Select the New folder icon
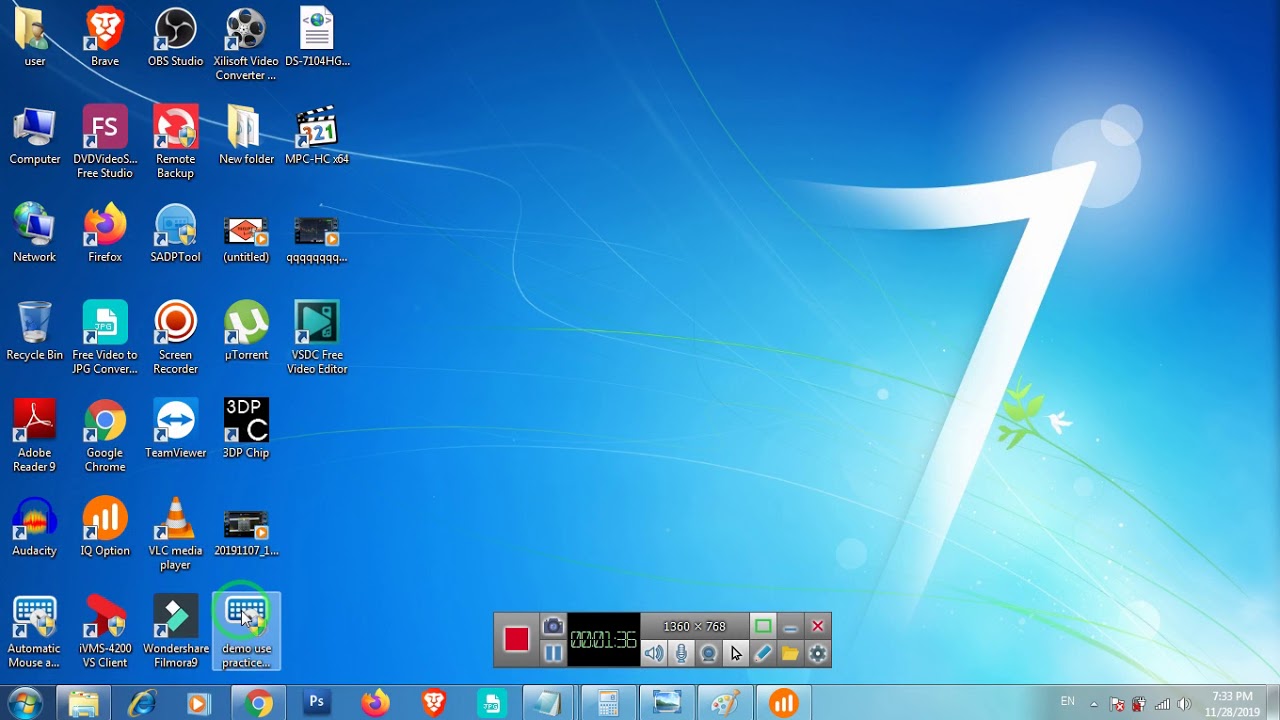 (x=246, y=135)
